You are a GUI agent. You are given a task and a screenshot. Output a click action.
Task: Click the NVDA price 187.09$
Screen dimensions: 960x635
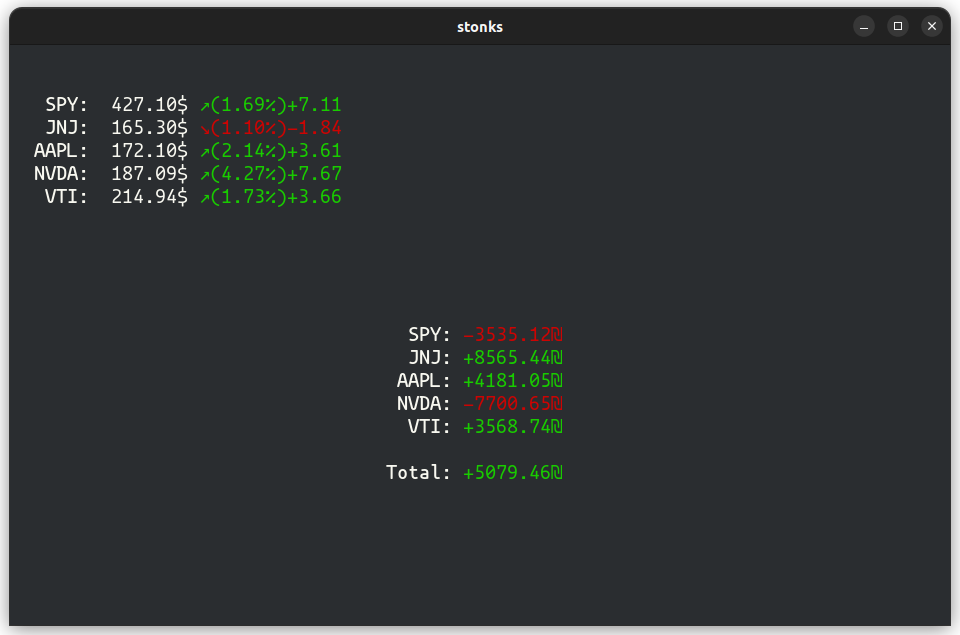[x=149, y=174]
